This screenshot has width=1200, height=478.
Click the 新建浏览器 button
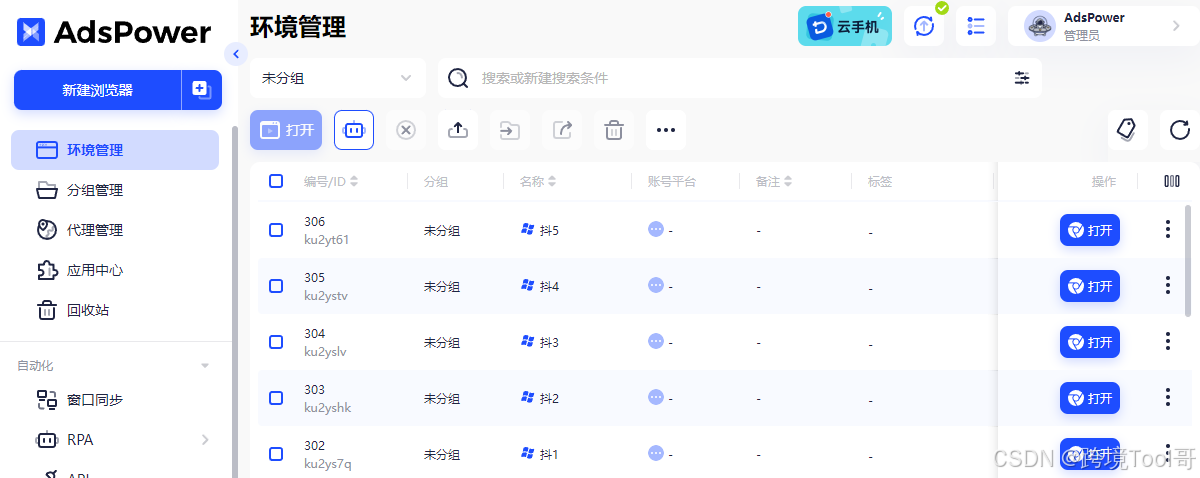click(97, 90)
